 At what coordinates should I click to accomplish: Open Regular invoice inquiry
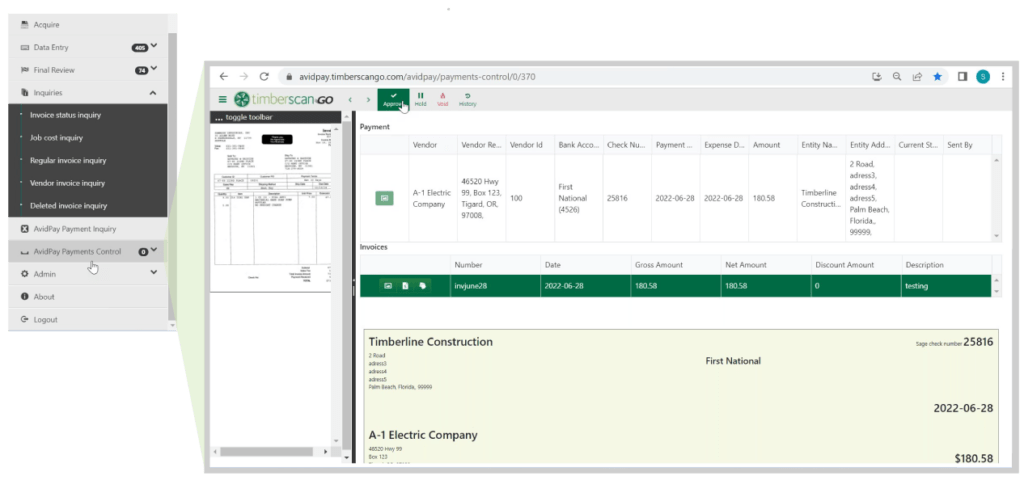[68, 161]
